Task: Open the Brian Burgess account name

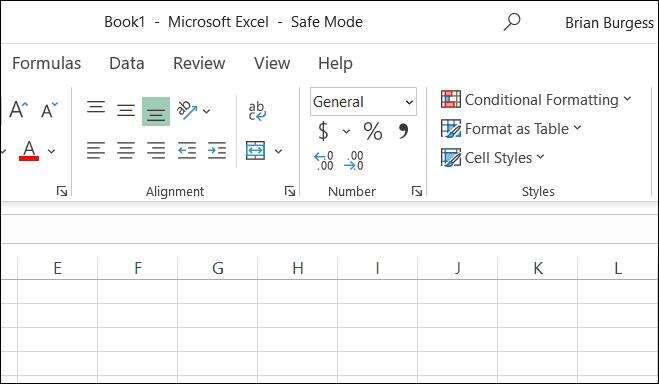Action: click(x=609, y=23)
